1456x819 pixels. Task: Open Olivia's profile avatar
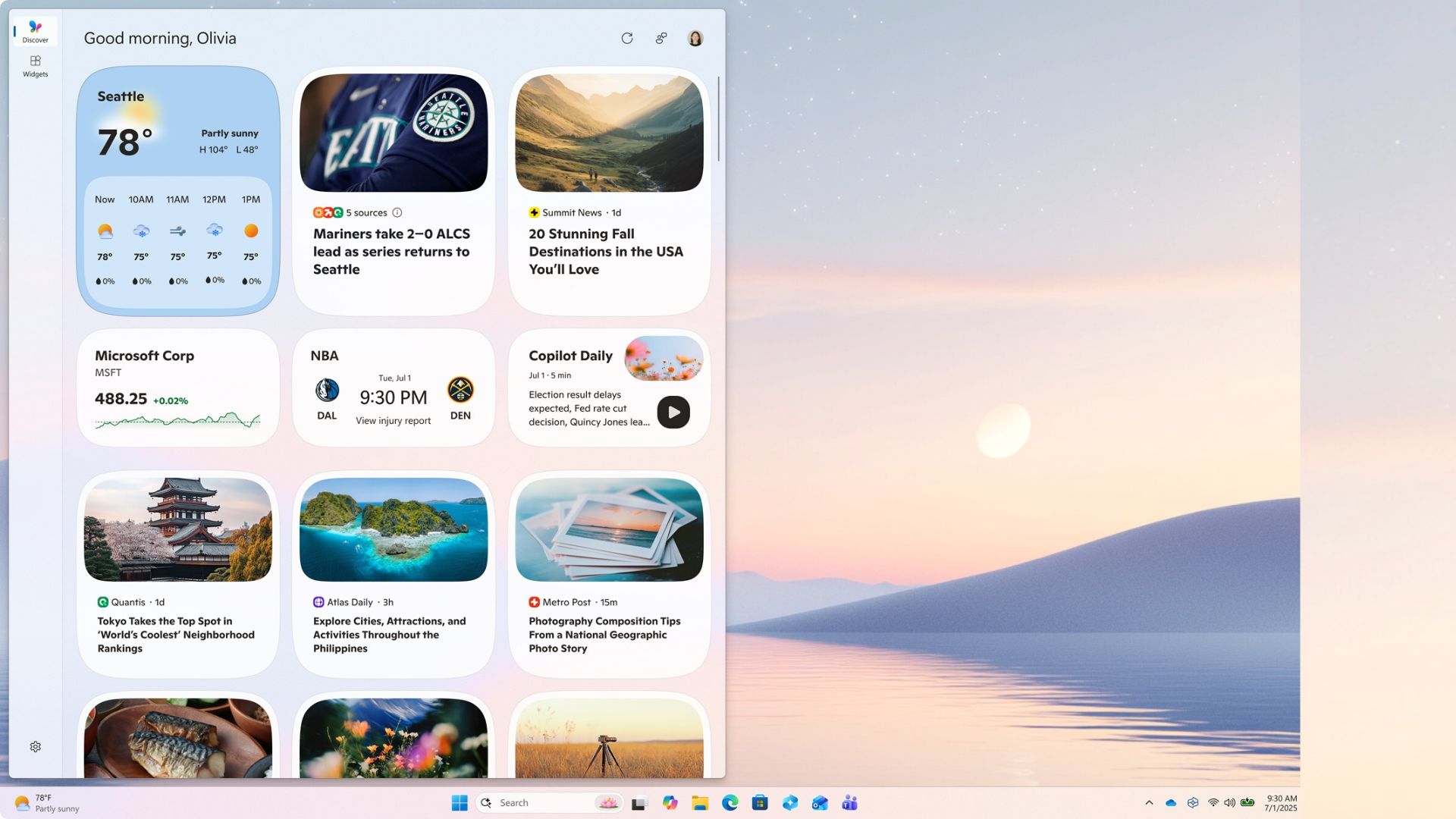[x=695, y=39]
